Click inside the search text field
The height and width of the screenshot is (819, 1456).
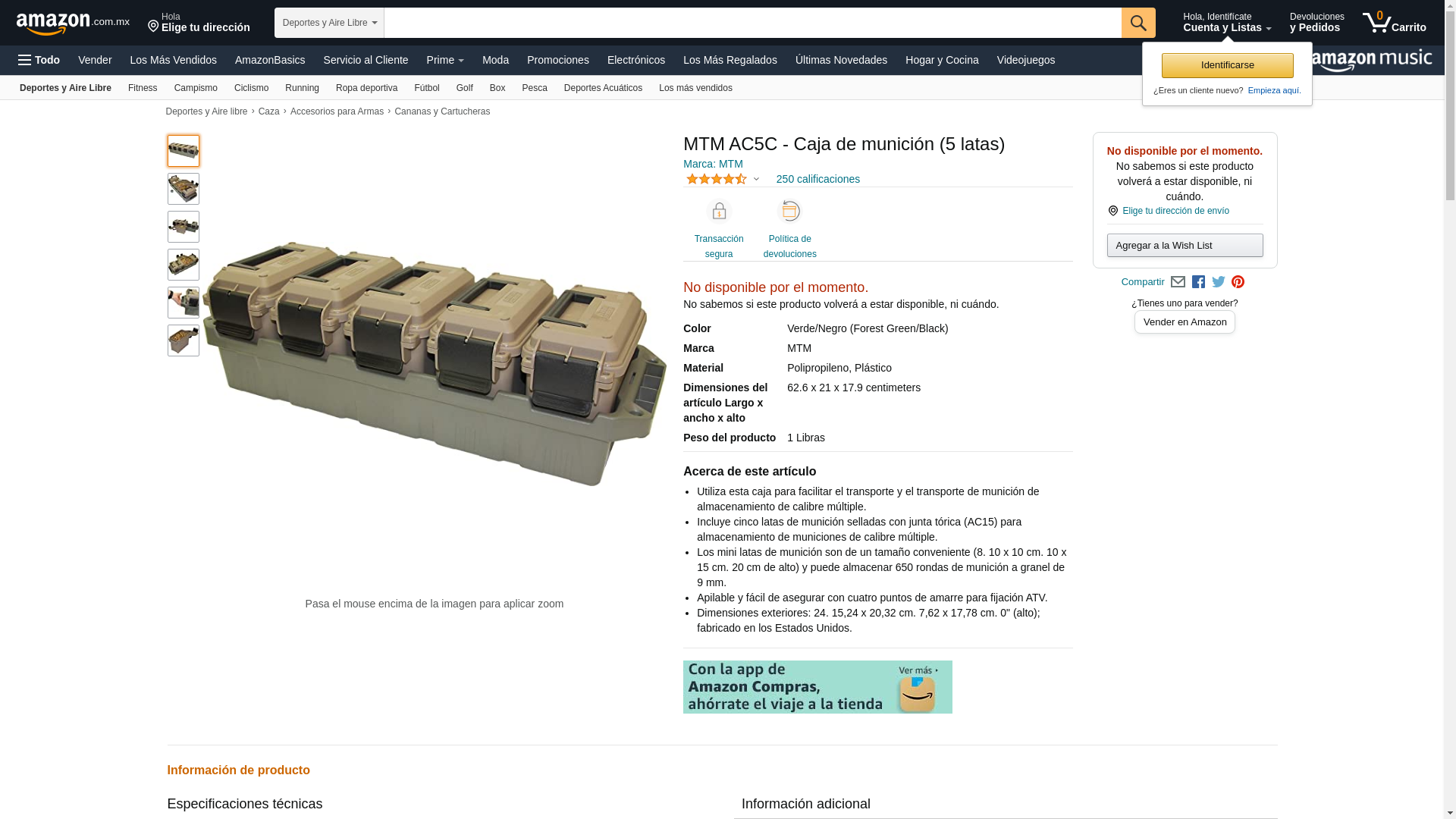coord(752,23)
